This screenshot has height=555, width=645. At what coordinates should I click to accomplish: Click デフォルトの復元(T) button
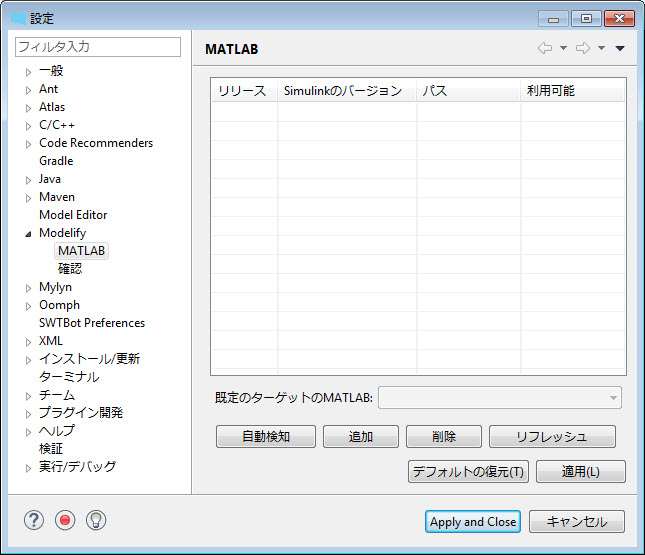point(468,471)
